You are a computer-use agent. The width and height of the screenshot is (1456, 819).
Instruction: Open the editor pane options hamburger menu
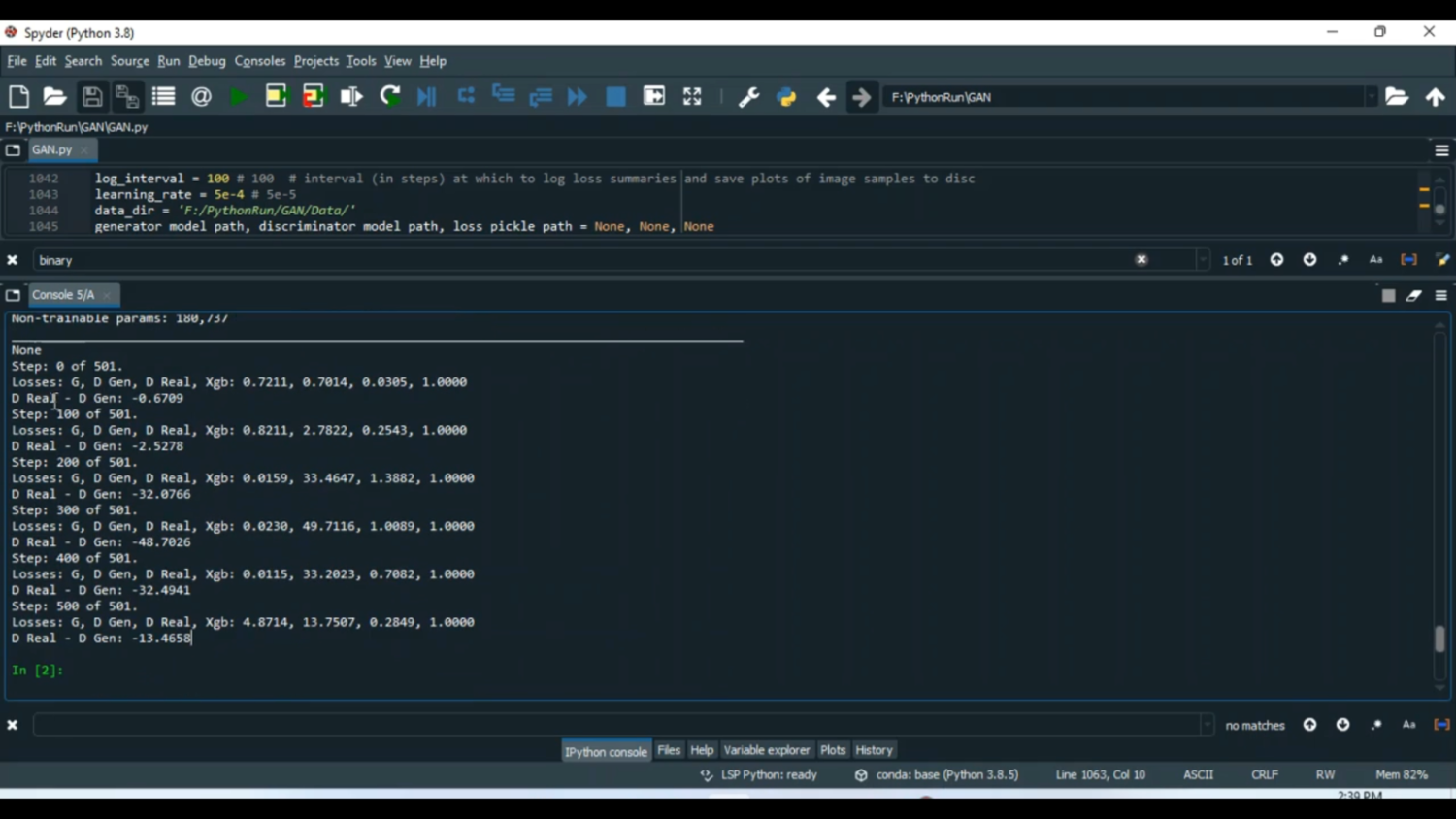(1441, 150)
